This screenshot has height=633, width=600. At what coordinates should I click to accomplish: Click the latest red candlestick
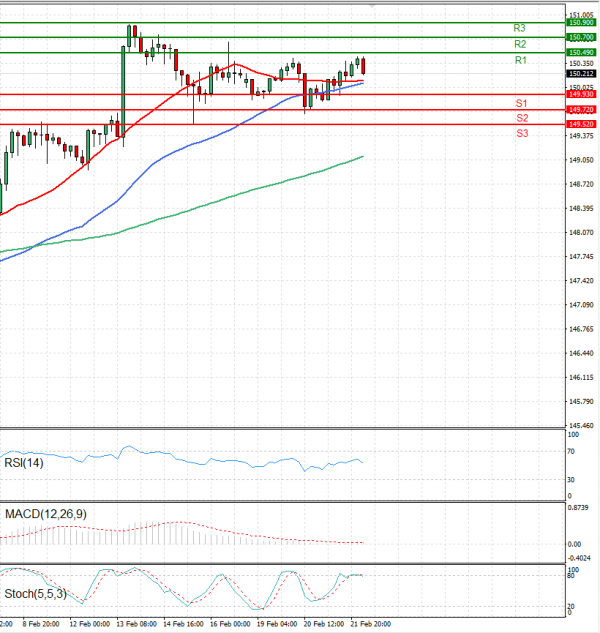tap(363, 66)
